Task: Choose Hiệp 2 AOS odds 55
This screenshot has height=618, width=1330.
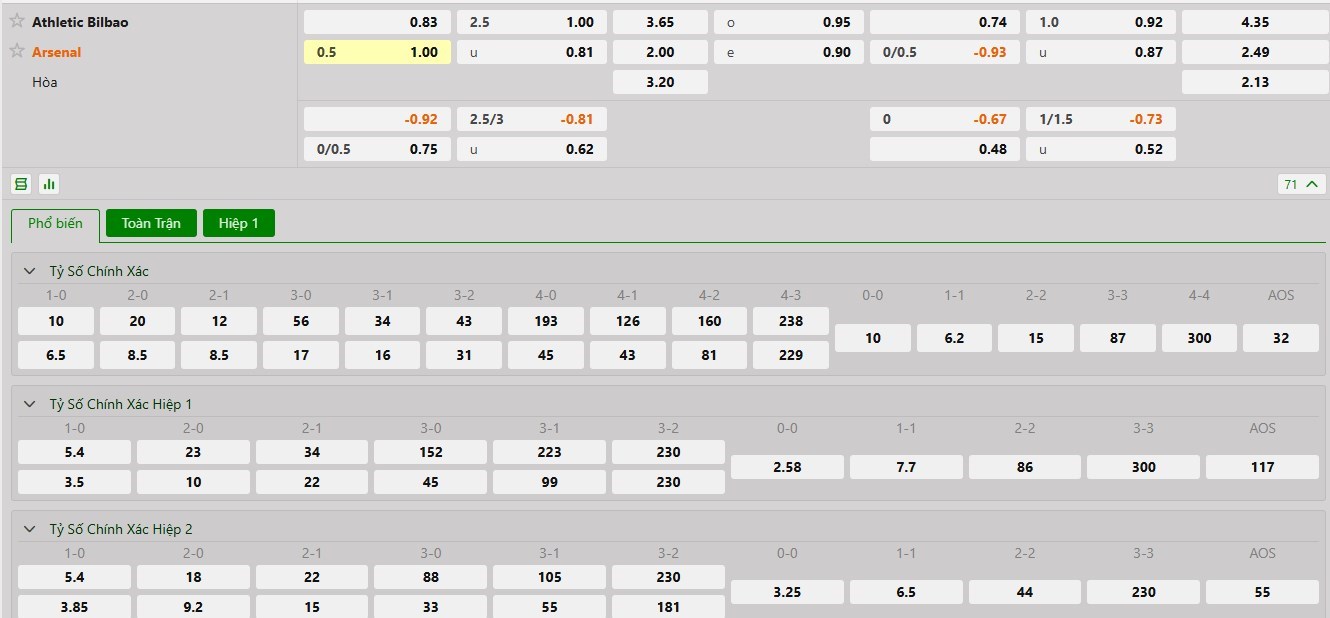Action: 1263,592
